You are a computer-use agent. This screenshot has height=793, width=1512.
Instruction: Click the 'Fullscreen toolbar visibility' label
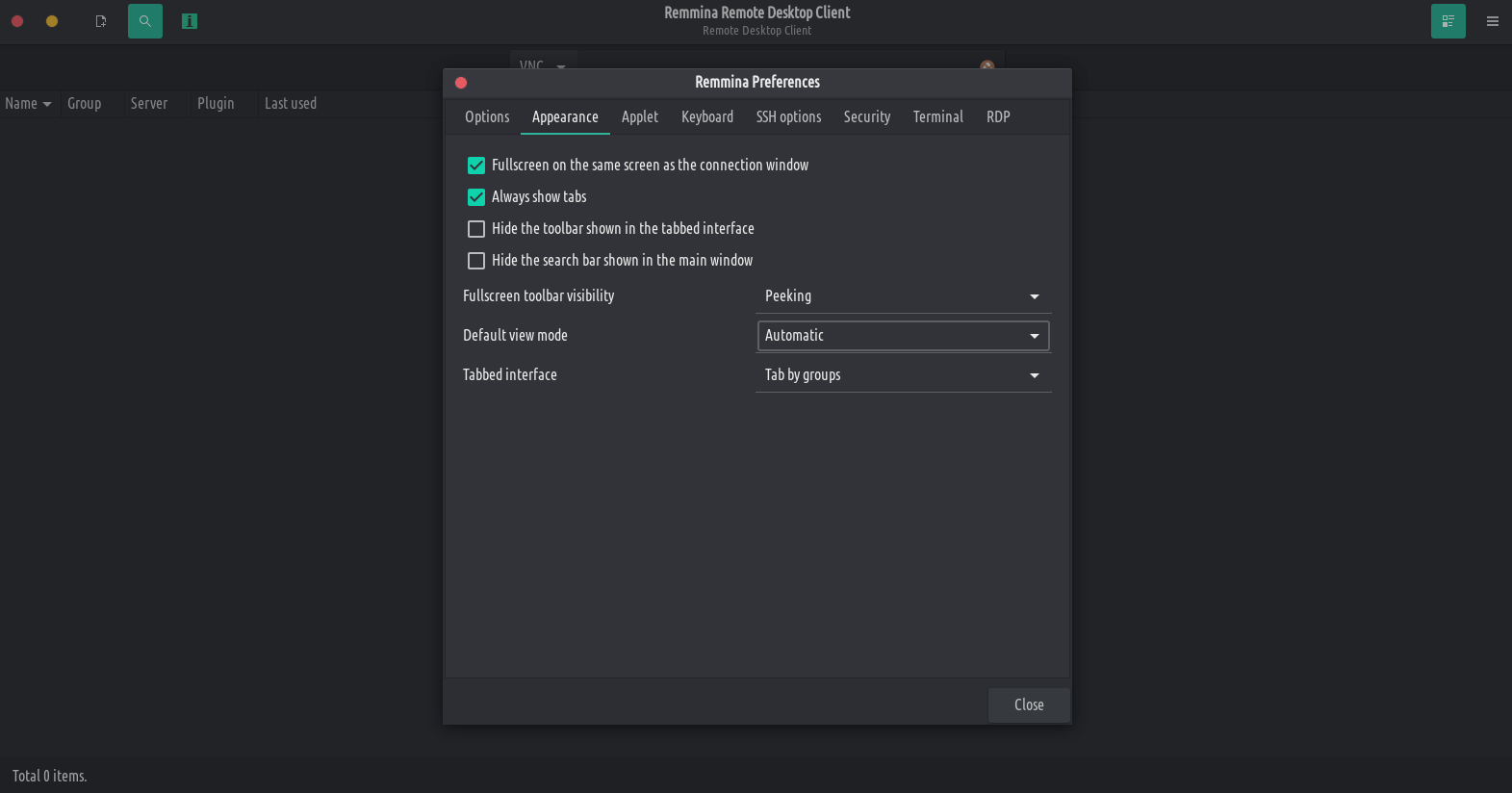click(539, 296)
